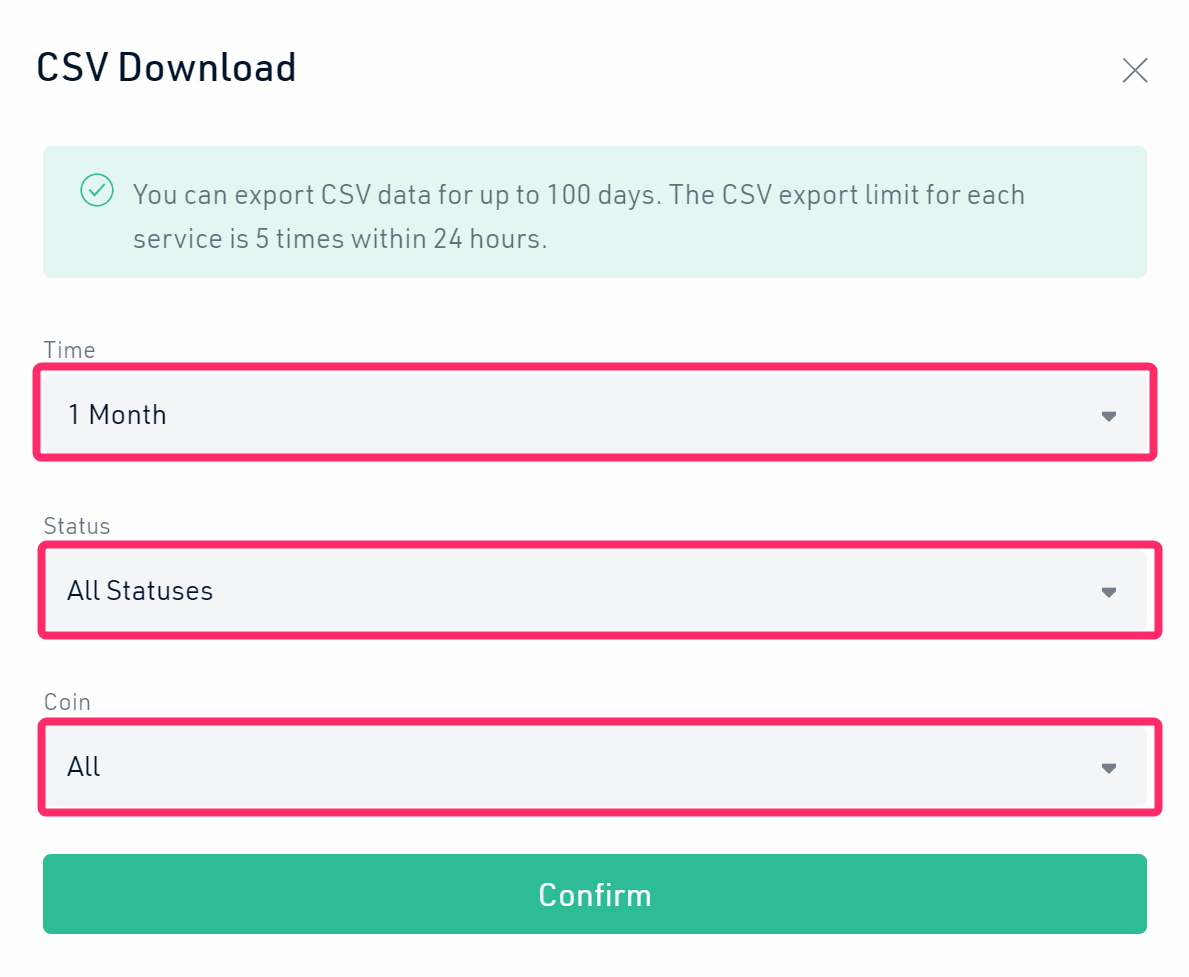The height and width of the screenshot is (977, 1189).
Task: Click the Coin dropdown arrow icon
Action: pyautogui.click(x=1108, y=768)
